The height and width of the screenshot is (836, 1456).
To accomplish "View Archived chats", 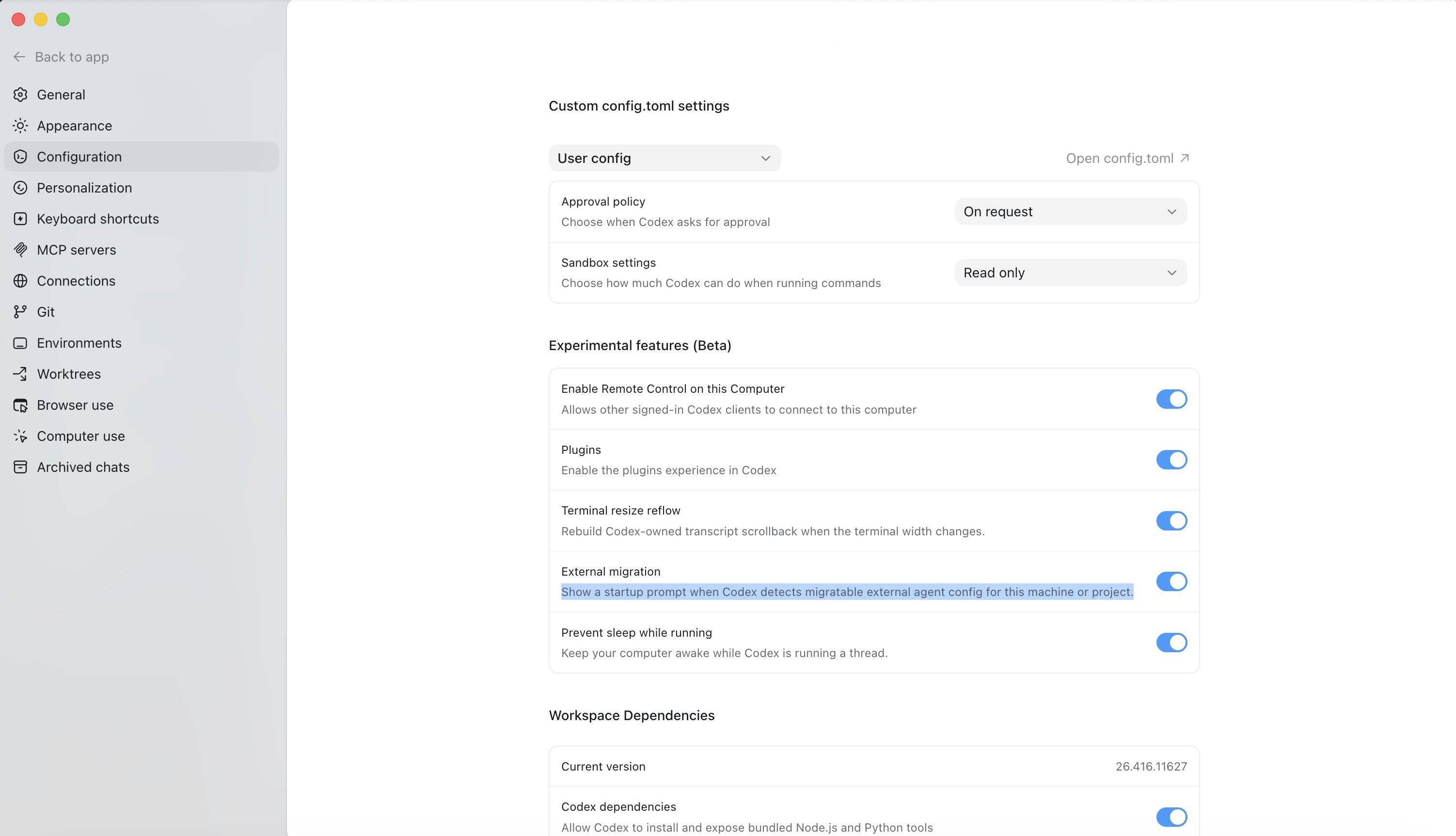I will coord(141,467).
